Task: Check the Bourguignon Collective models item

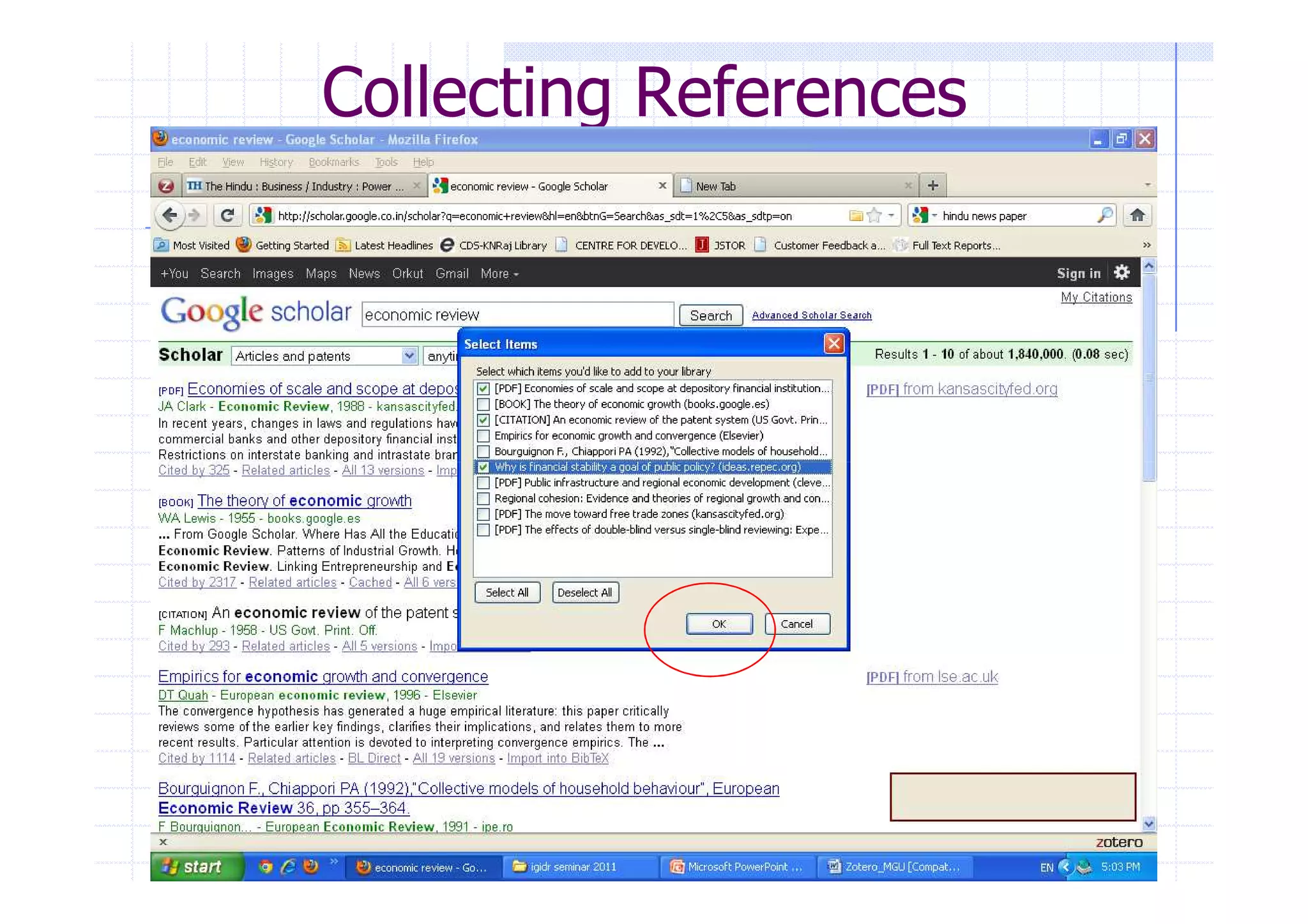Action: (x=483, y=451)
